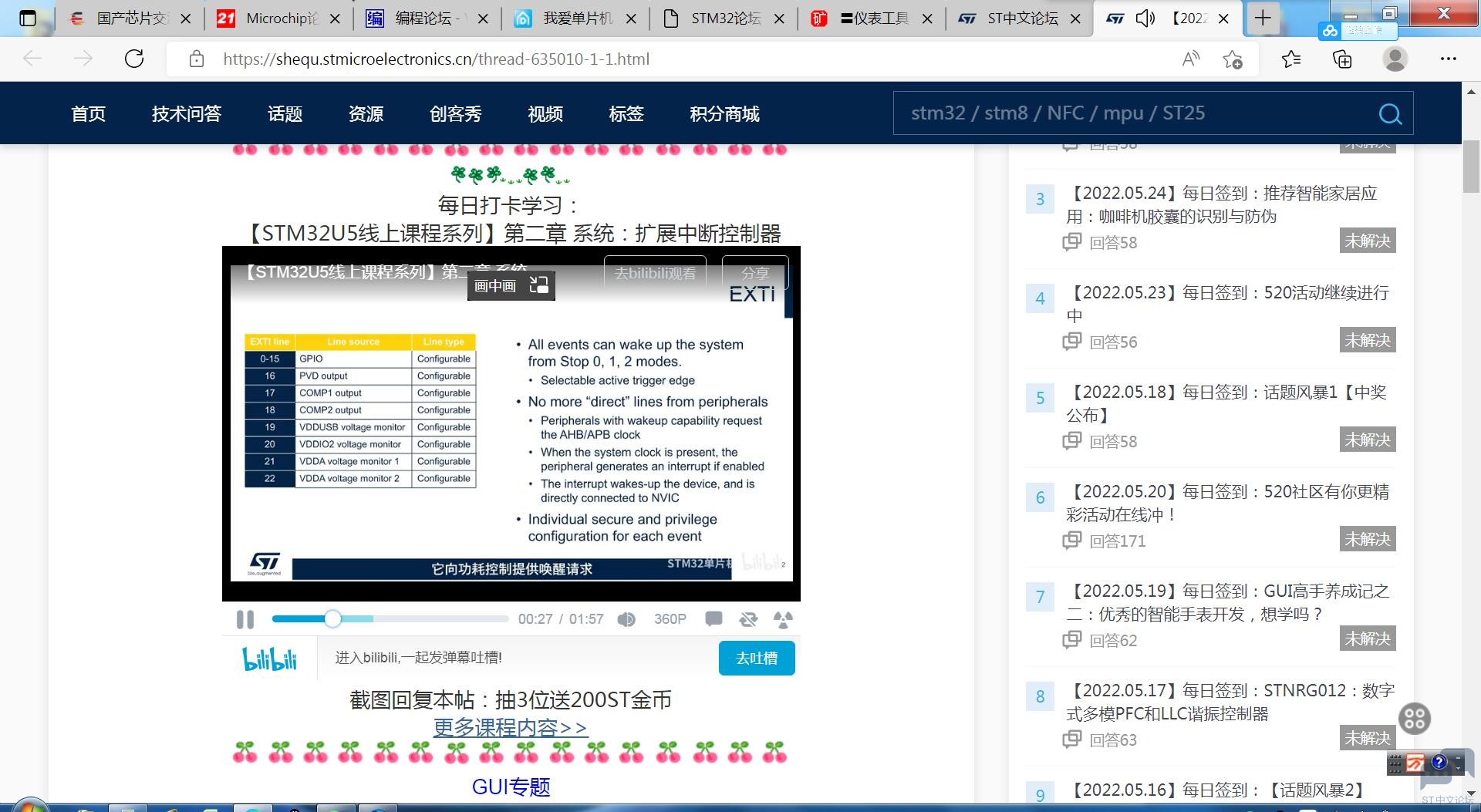
Task: Click the browser back arrow
Action: click(32, 59)
